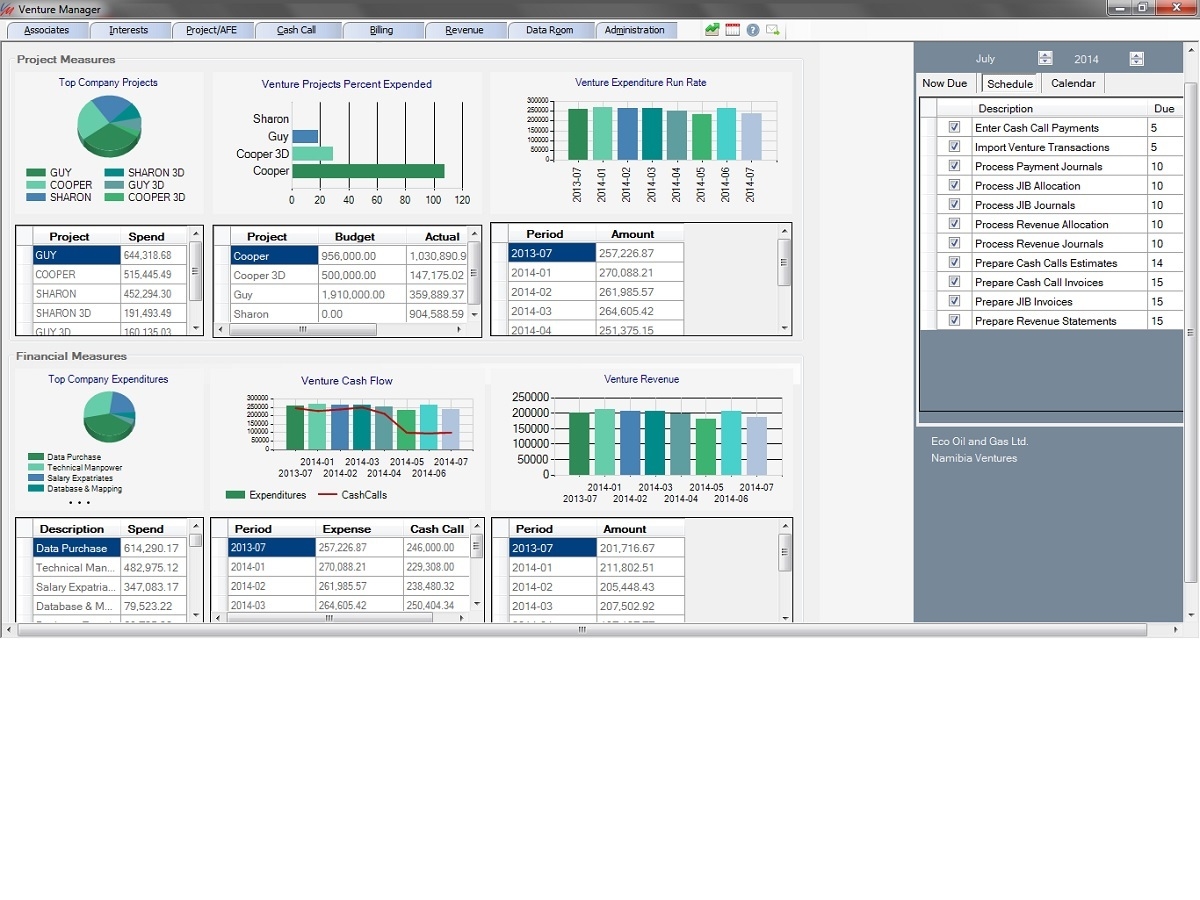Switch to the Calendar tab

point(1073,84)
